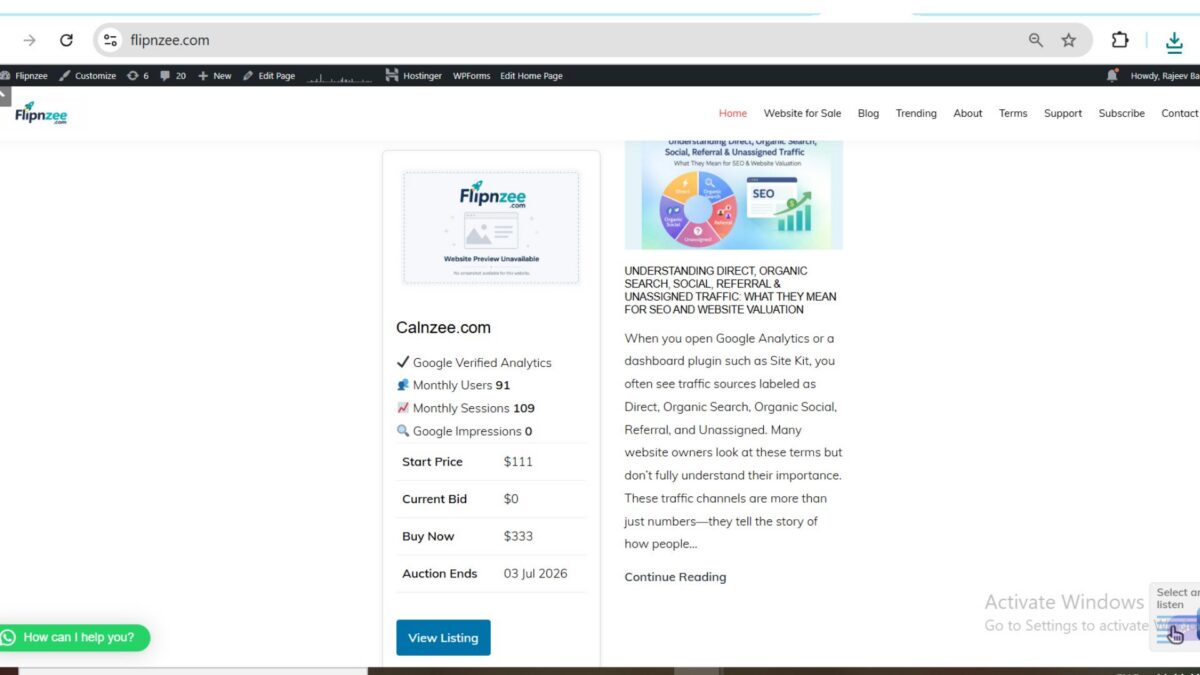The width and height of the screenshot is (1200, 675).
Task: Click the Buy Now $333 value
Action: pyautogui.click(x=518, y=536)
